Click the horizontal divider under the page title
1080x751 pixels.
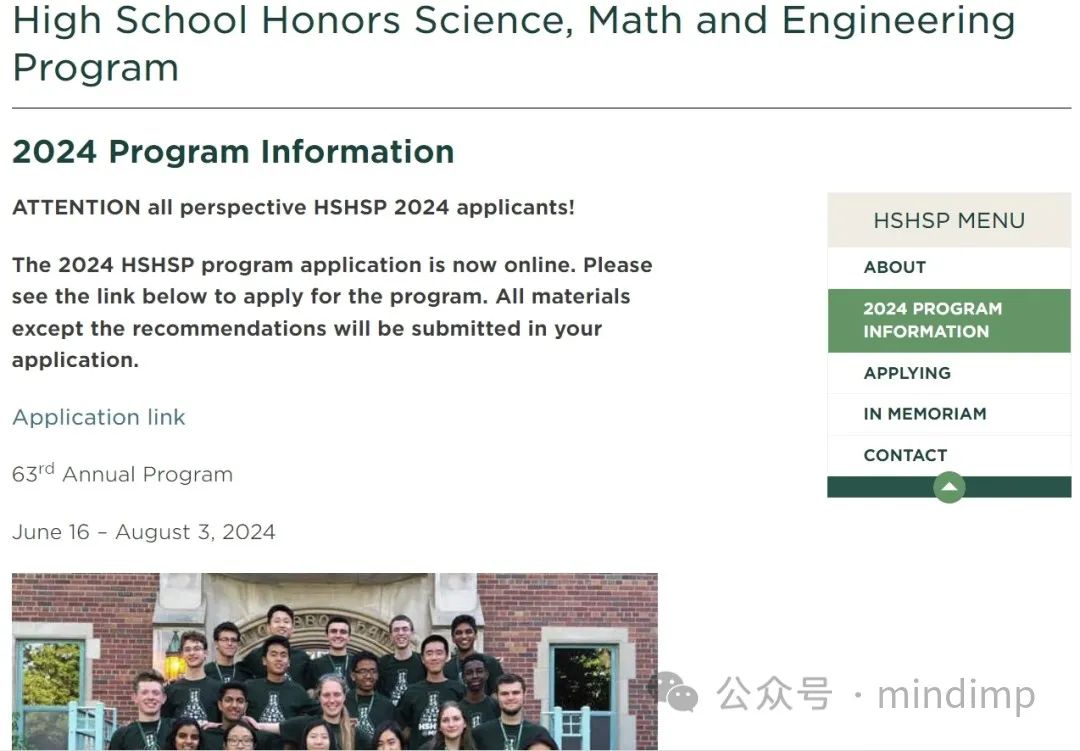540,107
